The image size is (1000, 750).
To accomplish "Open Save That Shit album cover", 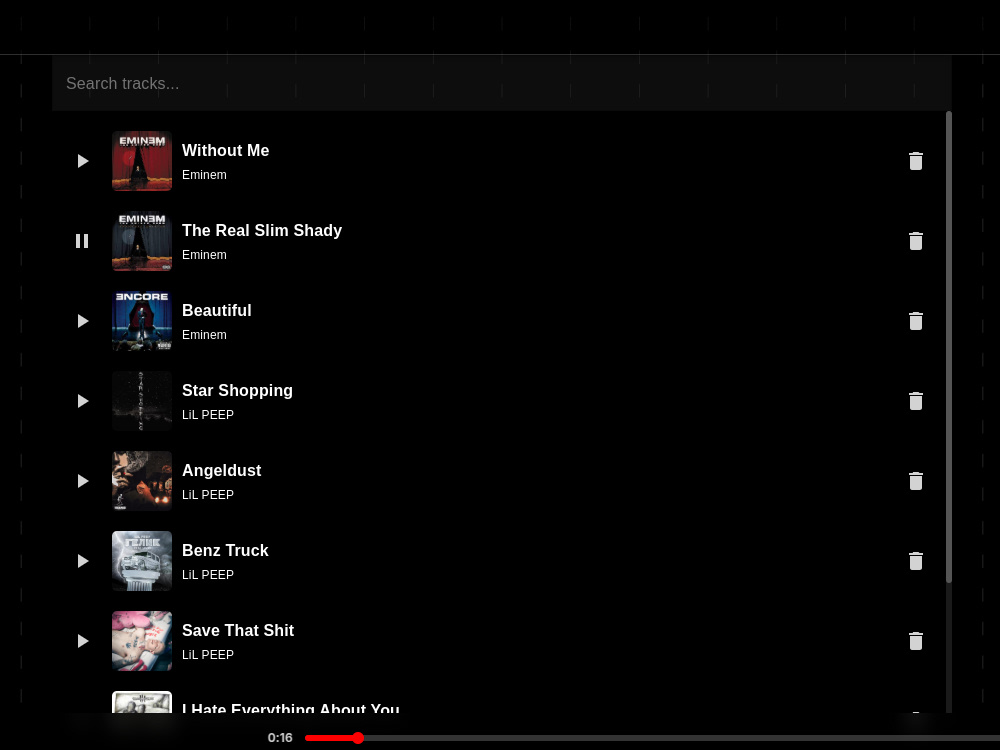I will pyautogui.click(x=142, y=641).
